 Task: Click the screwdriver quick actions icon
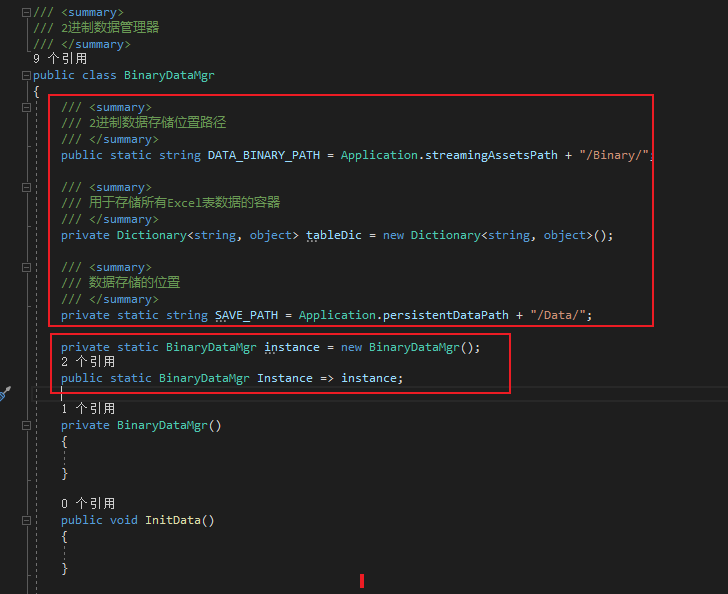tap(4, 393)
